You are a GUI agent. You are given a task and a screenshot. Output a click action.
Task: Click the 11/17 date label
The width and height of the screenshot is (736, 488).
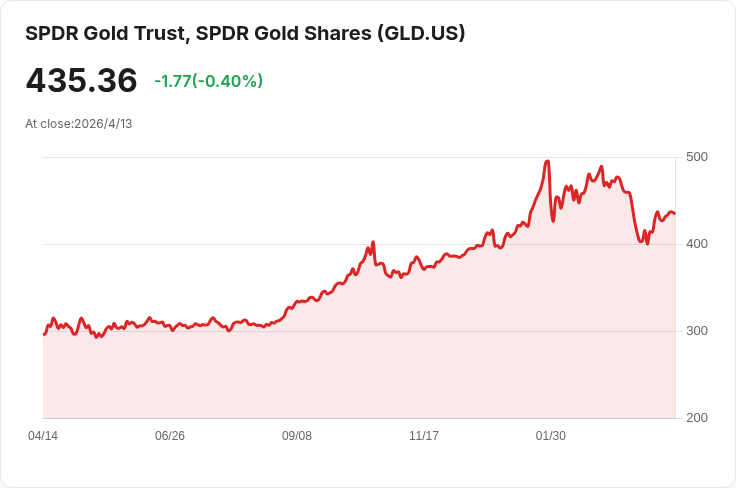(x=424, y=436)
